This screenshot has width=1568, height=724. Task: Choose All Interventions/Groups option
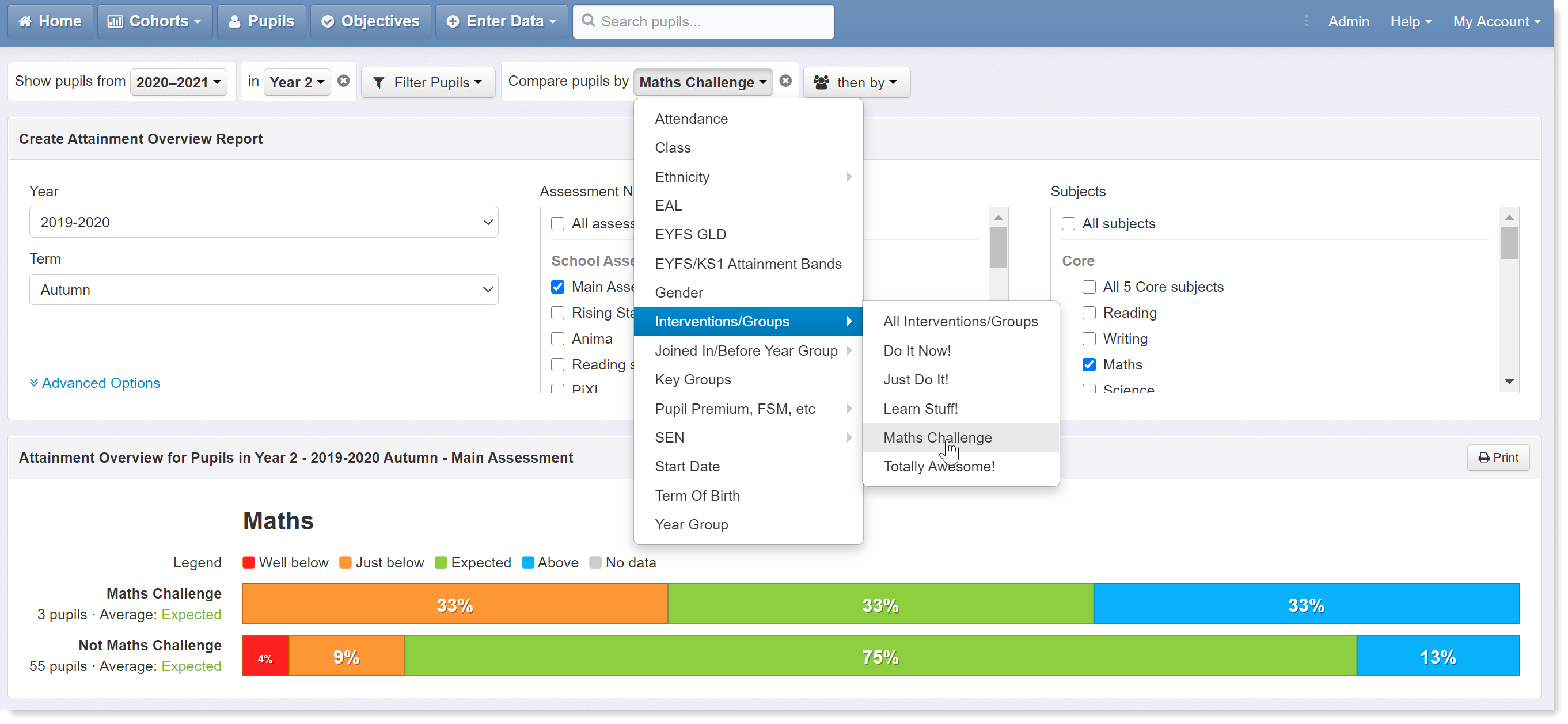960,322
